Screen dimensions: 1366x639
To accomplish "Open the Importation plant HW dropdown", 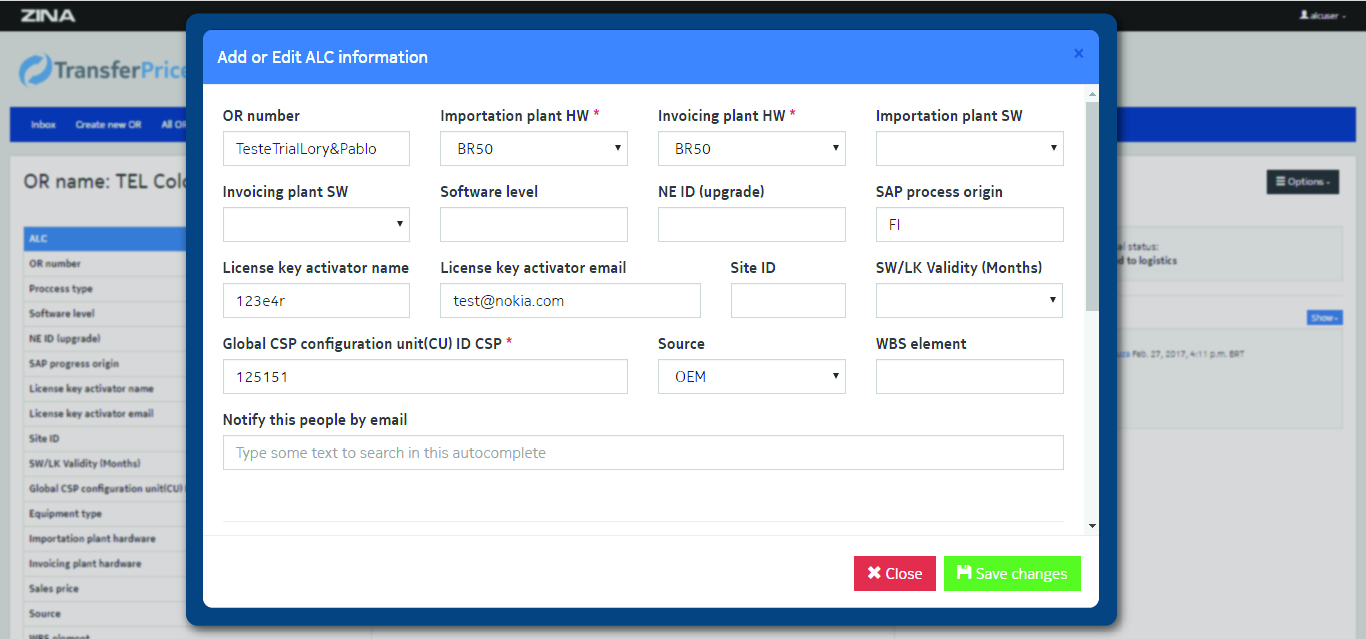I will tap(534, 149).
